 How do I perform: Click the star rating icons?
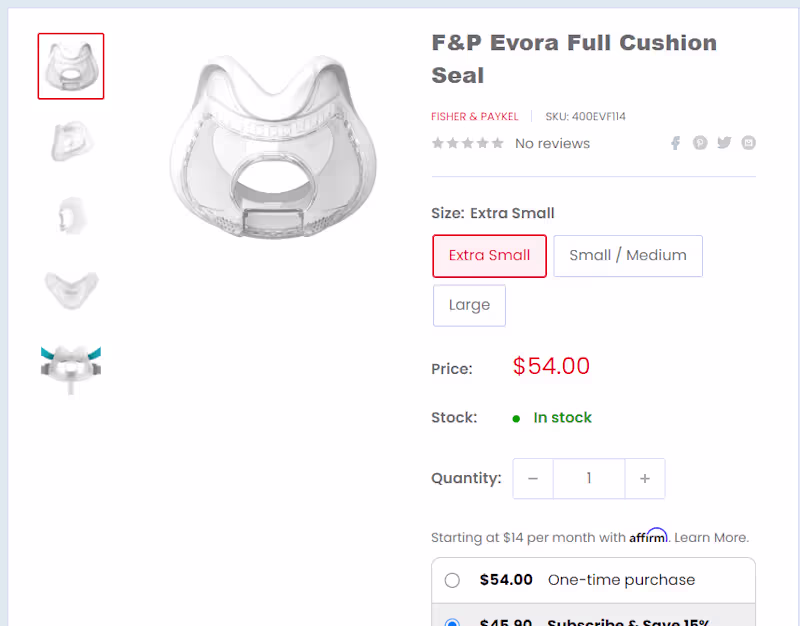click(467, 144)
